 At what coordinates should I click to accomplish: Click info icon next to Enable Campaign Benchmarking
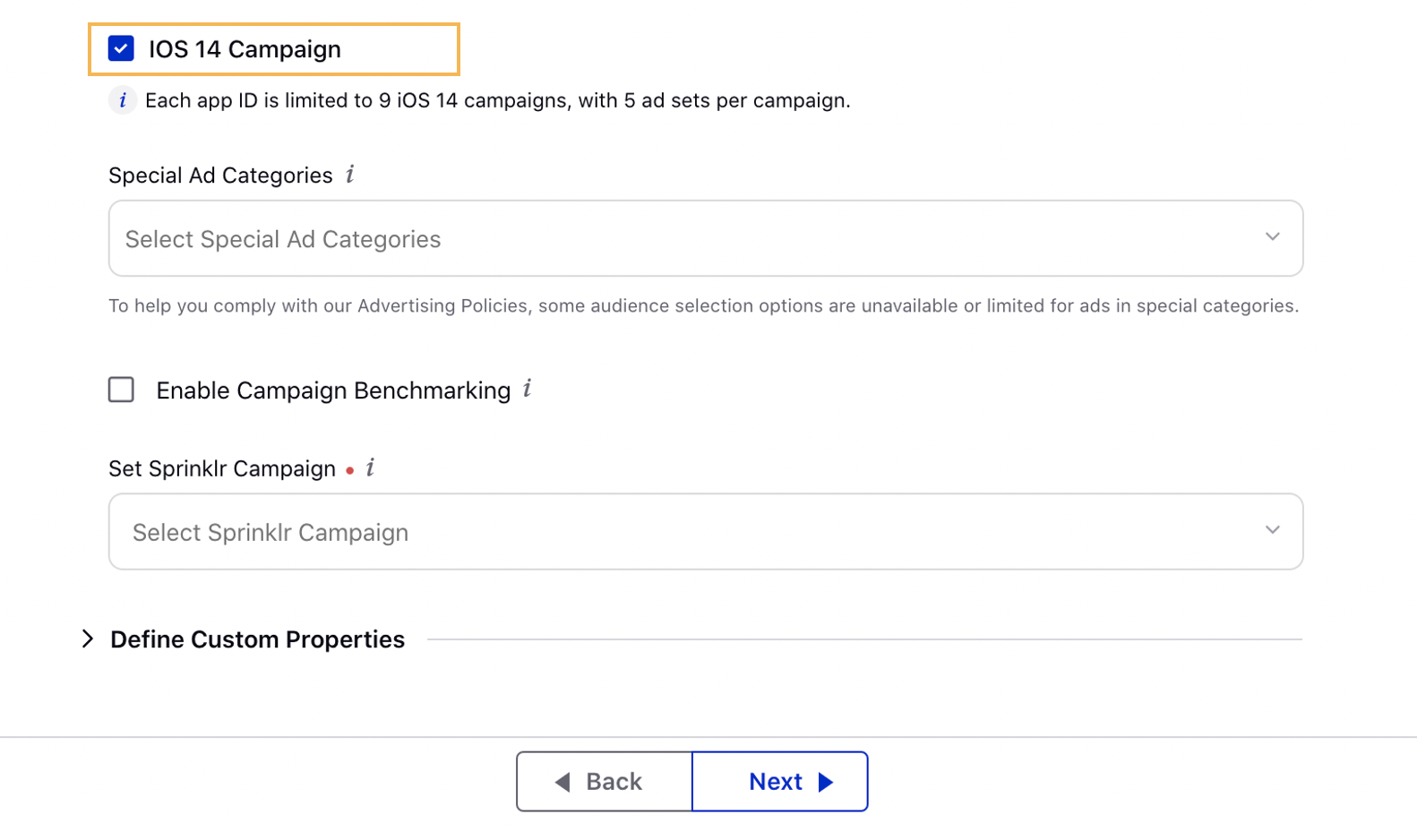(528, 389)
